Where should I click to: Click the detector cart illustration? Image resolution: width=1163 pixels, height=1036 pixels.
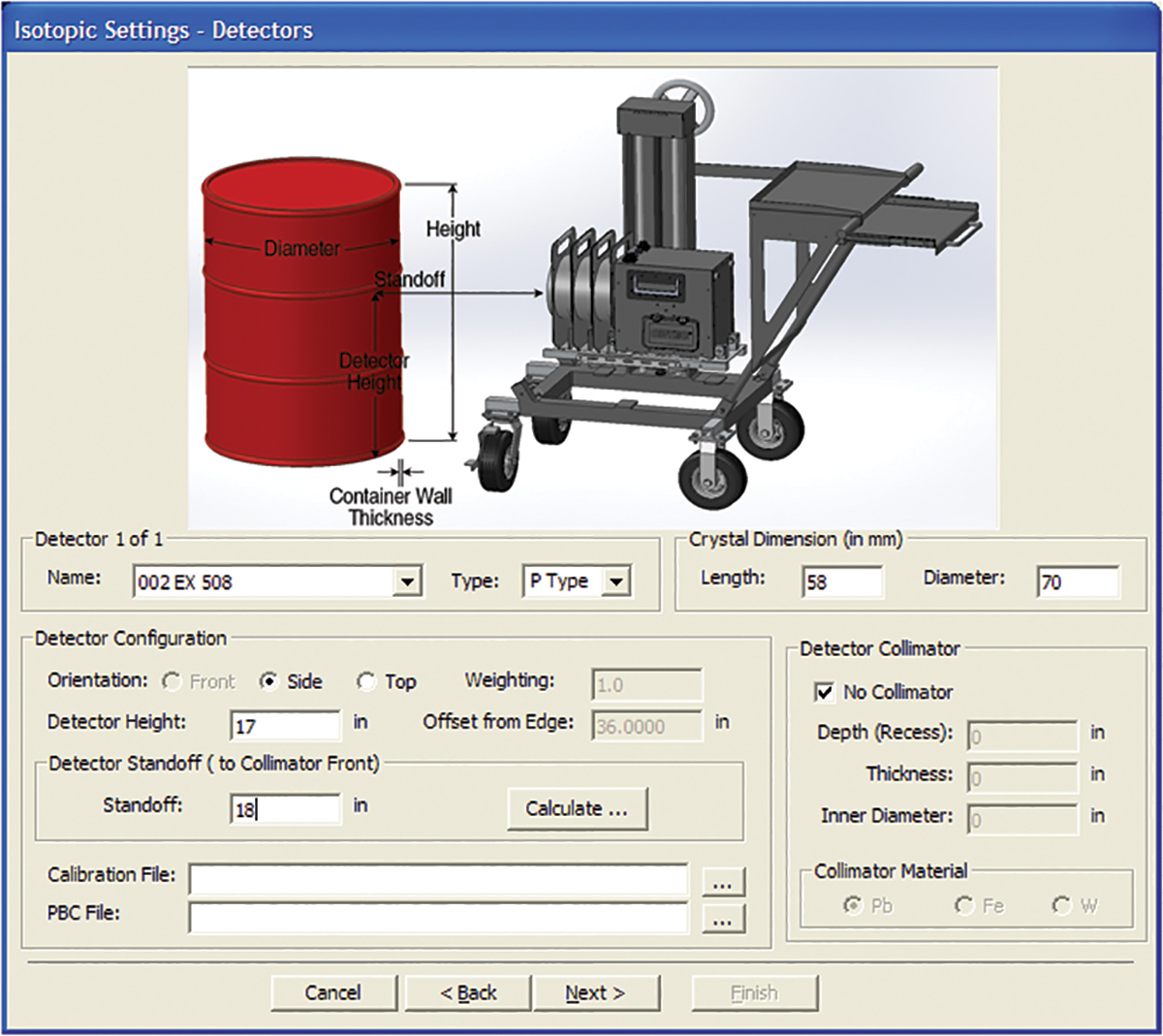(x=678, y=310)
